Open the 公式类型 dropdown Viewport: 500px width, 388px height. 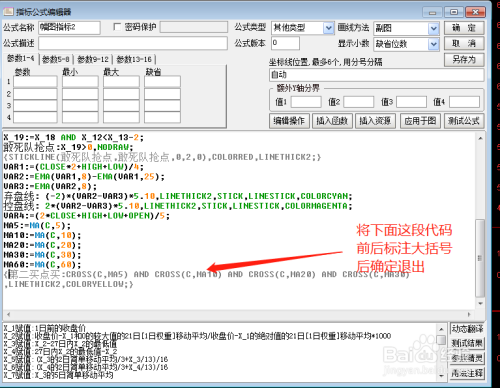(x=328, y=28)
